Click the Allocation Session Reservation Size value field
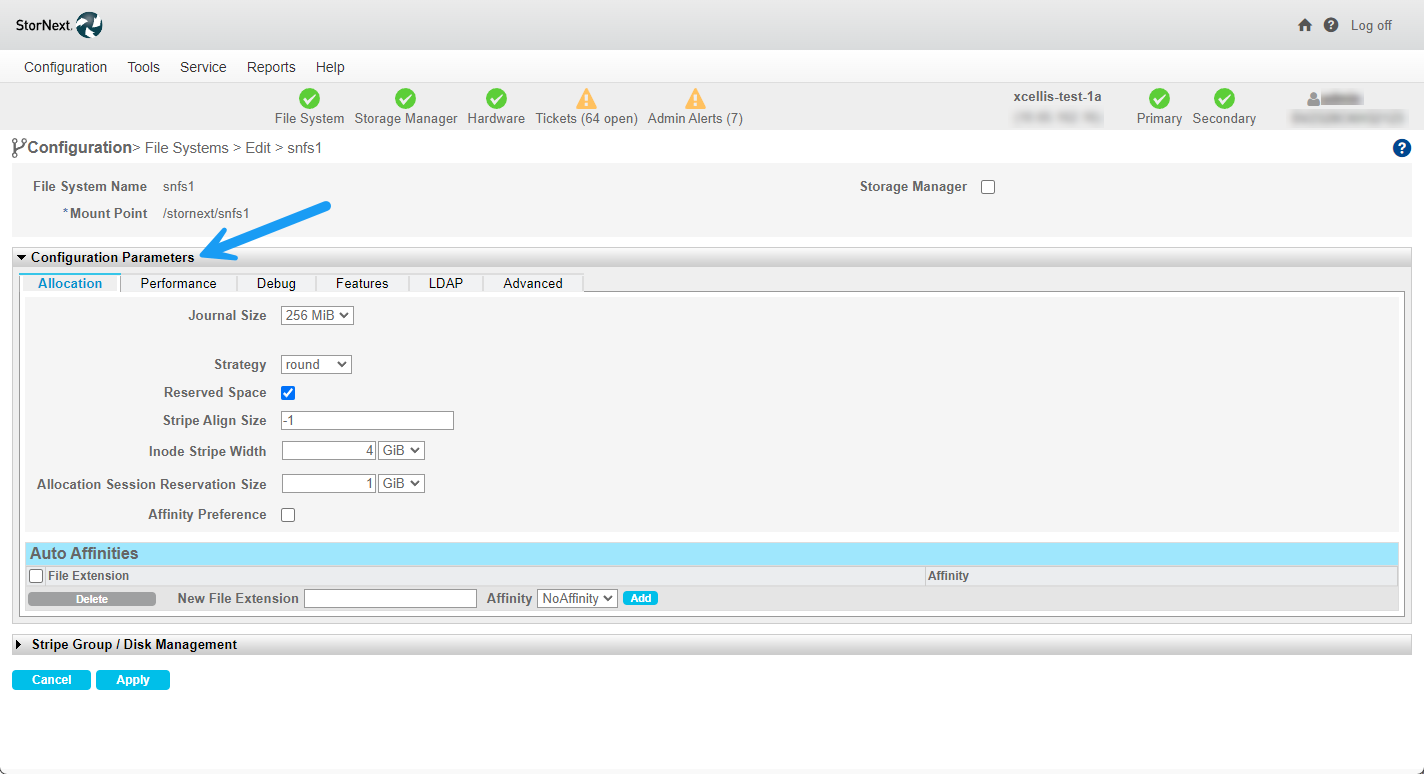Image resolution: width=1424 pixels, height=774 pixels. 329,483
